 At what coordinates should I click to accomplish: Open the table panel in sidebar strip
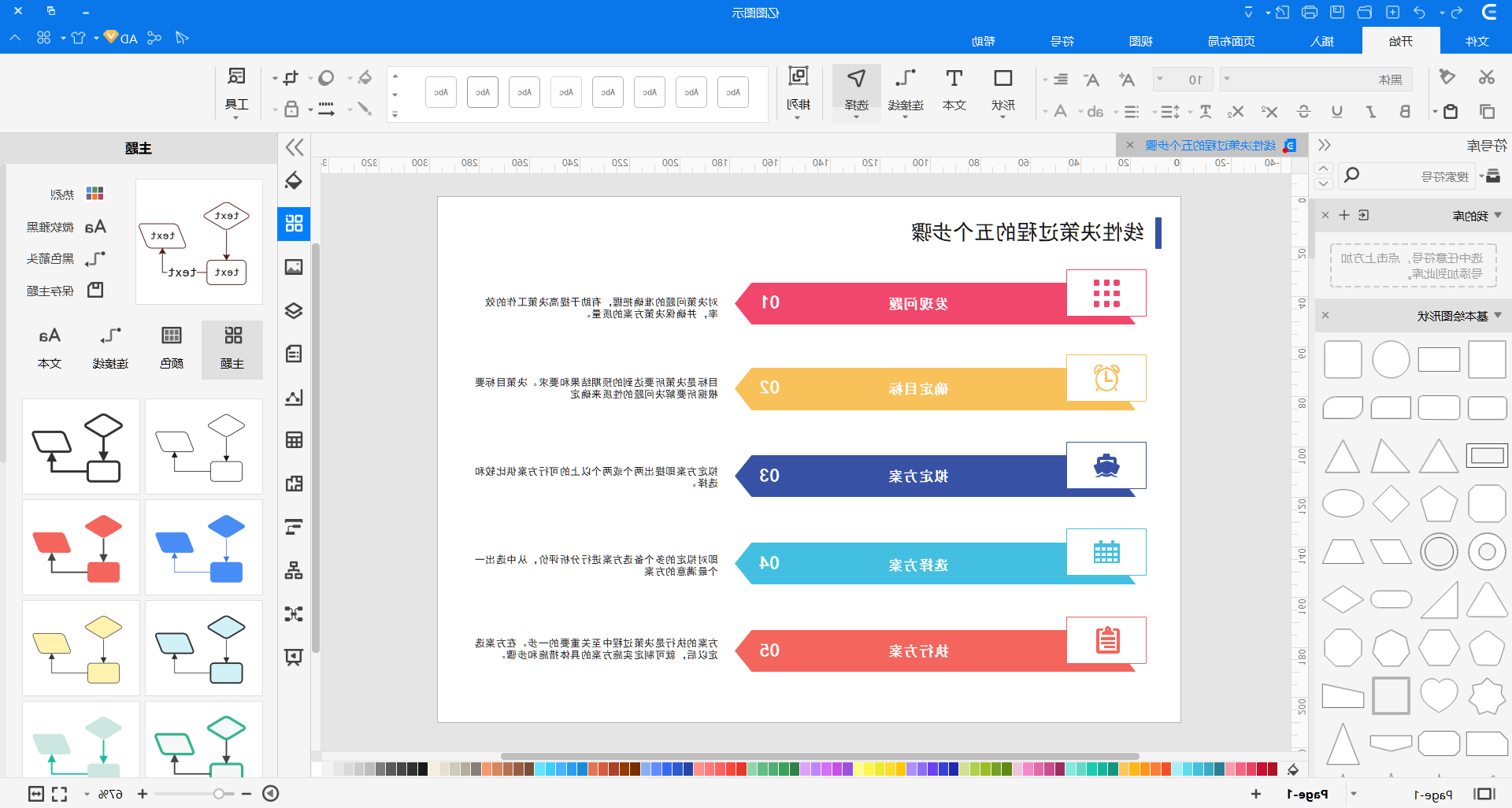pyautogui.click(x=294, y=440)
